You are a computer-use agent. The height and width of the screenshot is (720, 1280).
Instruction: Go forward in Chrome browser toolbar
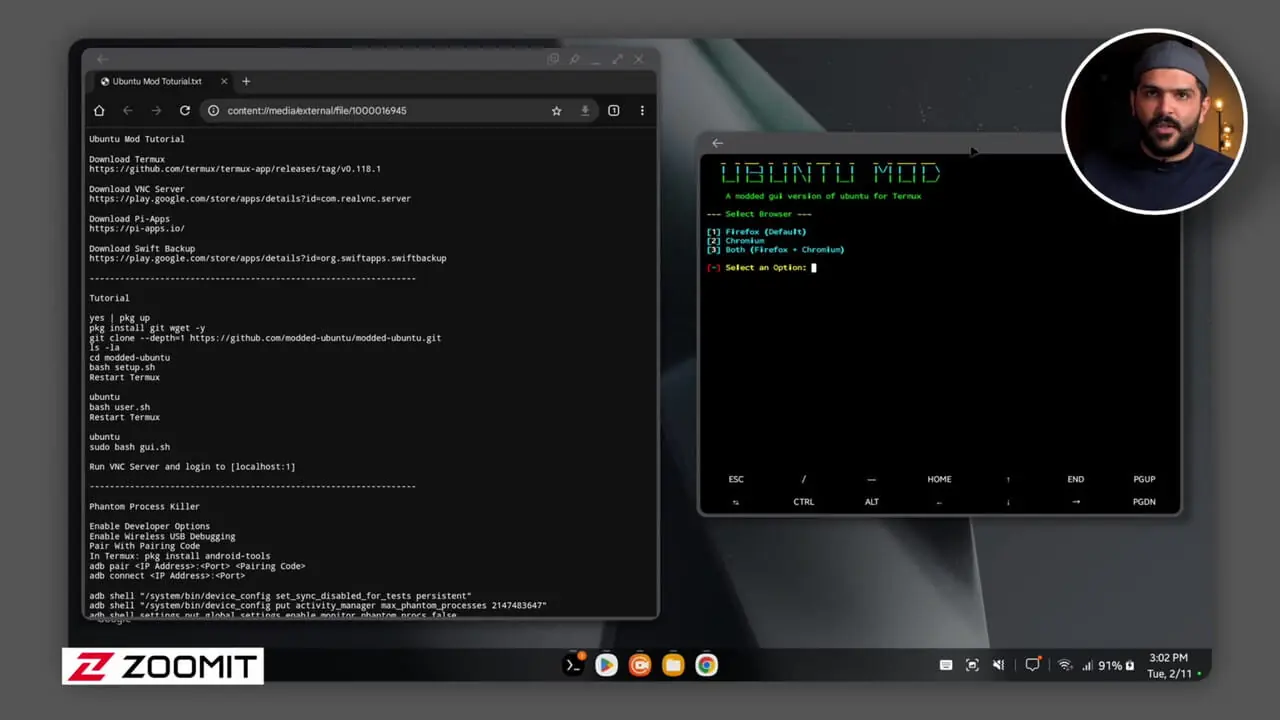pos(156,111)
